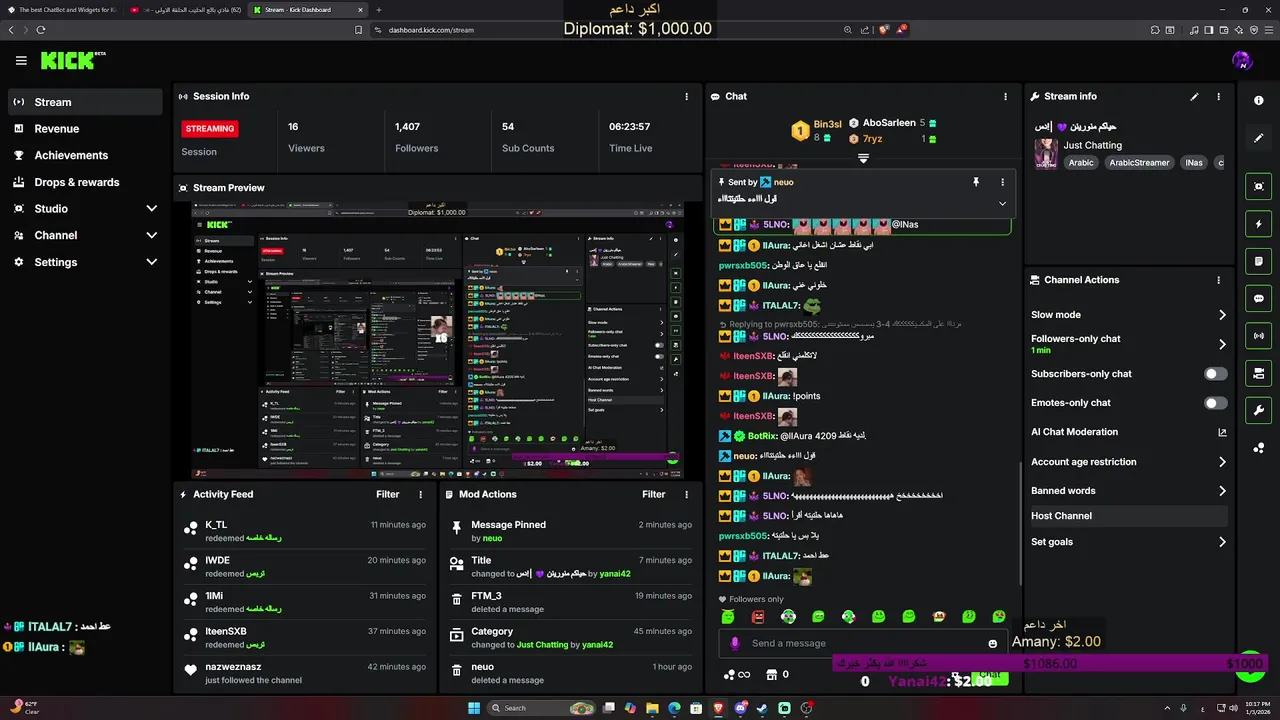Open the hamburger menu beside Kick logo
1280x720 pixels.
pos(21,61)
